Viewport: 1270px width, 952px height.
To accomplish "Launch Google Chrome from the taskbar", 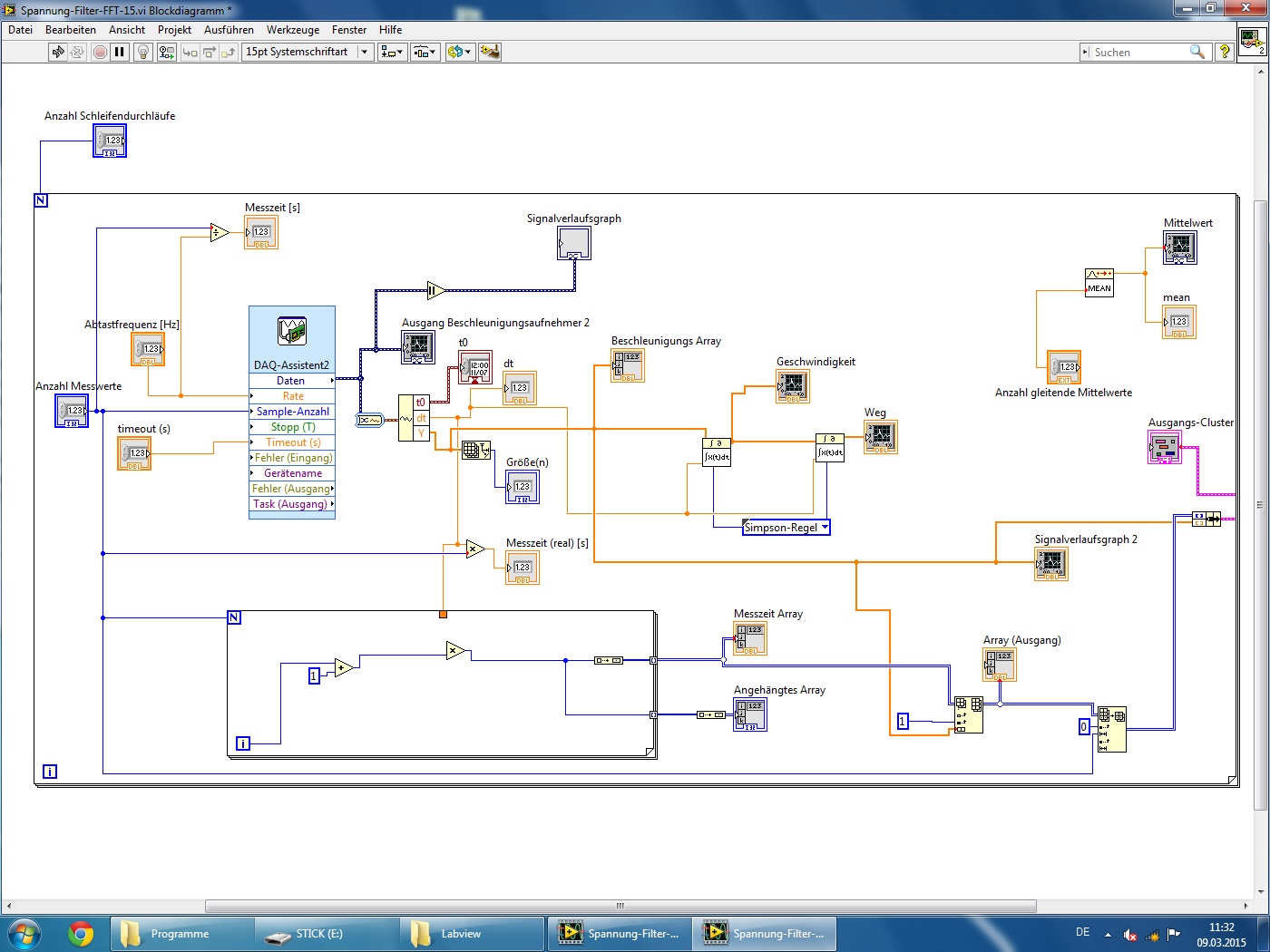I will tap(81, 933).
